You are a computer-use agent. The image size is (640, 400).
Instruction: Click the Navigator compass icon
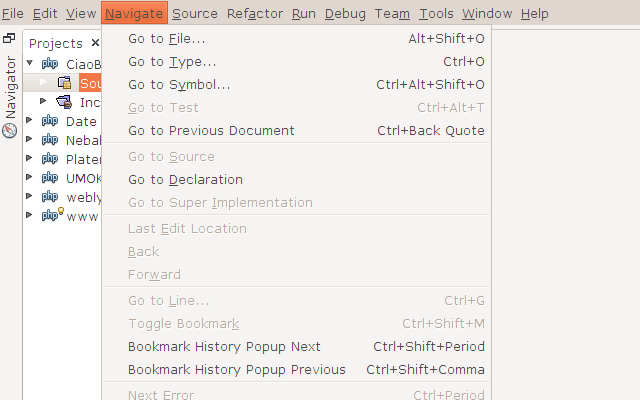(10, 130)
